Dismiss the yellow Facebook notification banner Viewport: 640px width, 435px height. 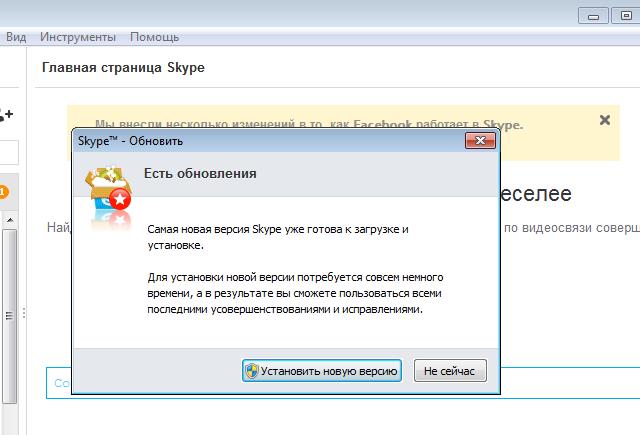[x=604, y=120]
